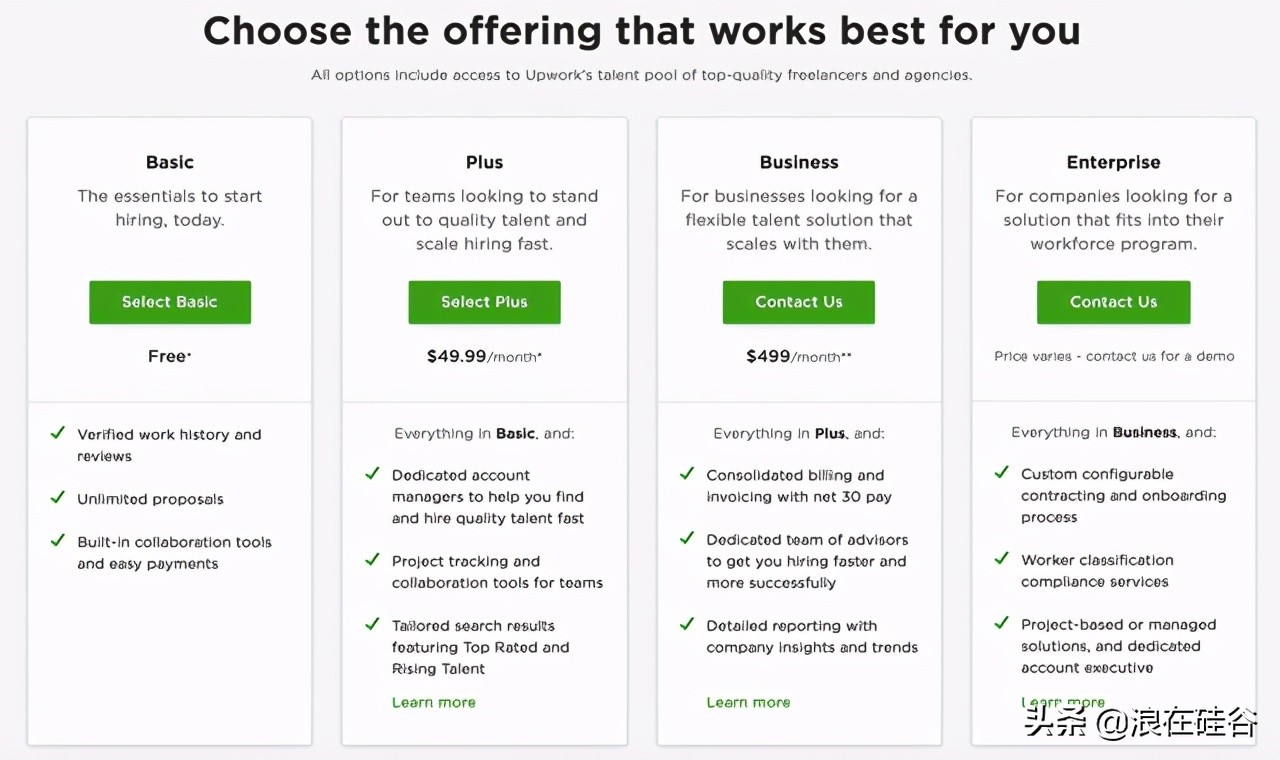Image resolution: width=1280 pixels, height=760 pixels.
Task: Click the checkmark next to Detailed reporting feature
Action: click(686, 625)
